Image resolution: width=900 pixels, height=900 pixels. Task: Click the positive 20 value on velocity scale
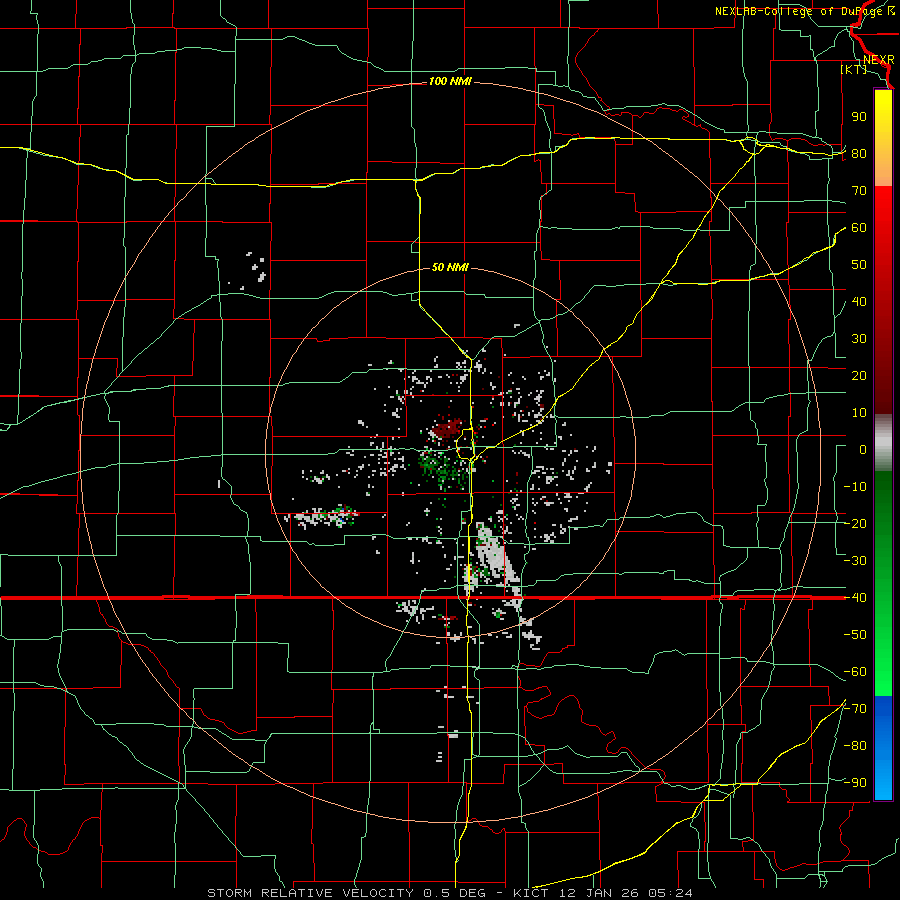coord(859,376)
